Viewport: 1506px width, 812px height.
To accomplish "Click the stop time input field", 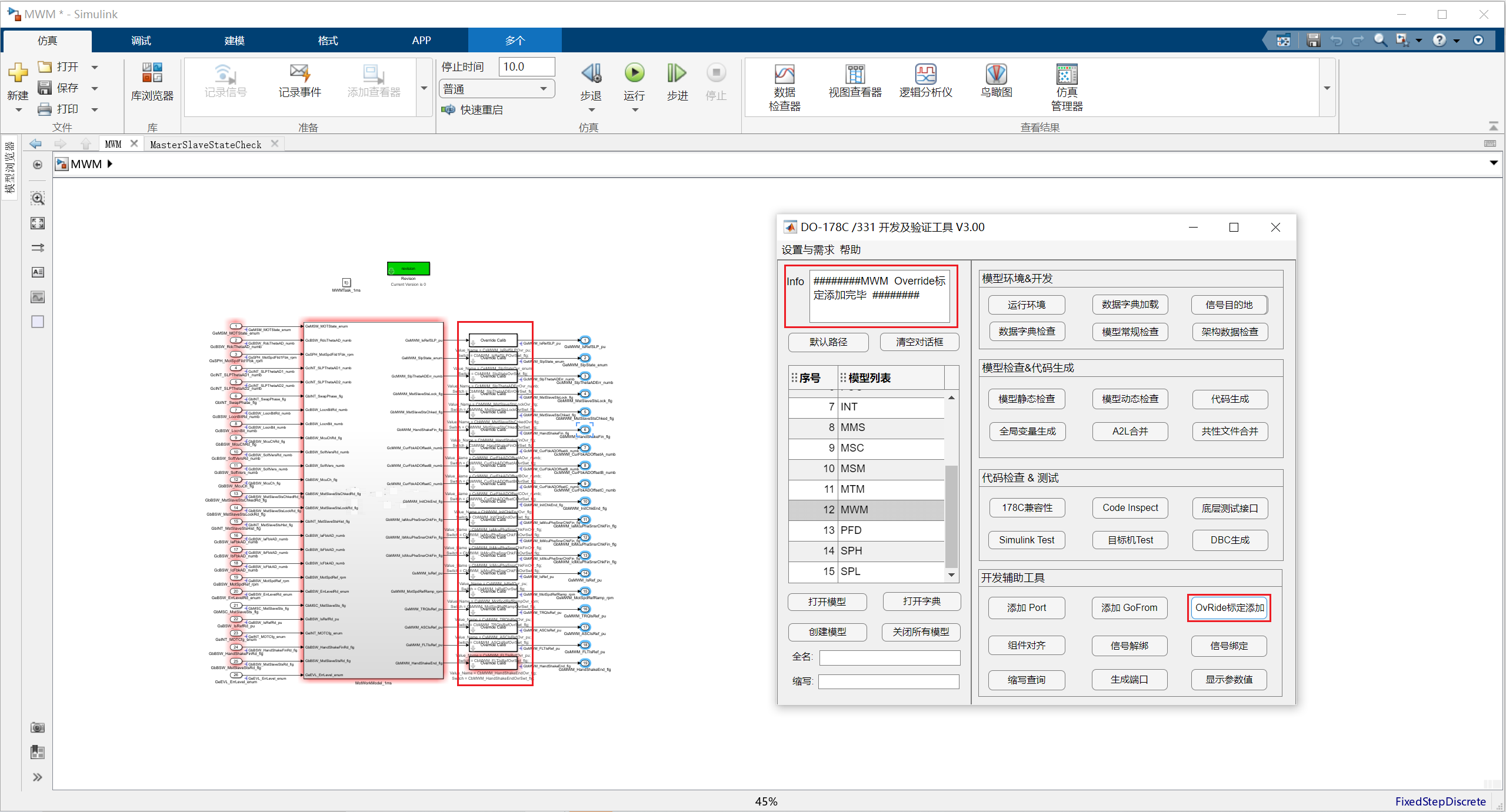I will (527, 67).
